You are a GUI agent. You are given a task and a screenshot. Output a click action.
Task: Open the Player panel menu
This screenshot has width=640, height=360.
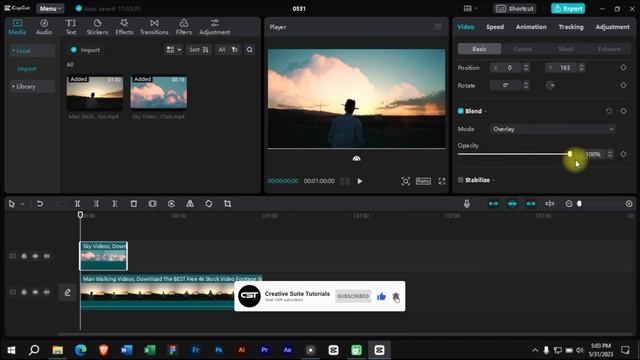tap(438, 27)
